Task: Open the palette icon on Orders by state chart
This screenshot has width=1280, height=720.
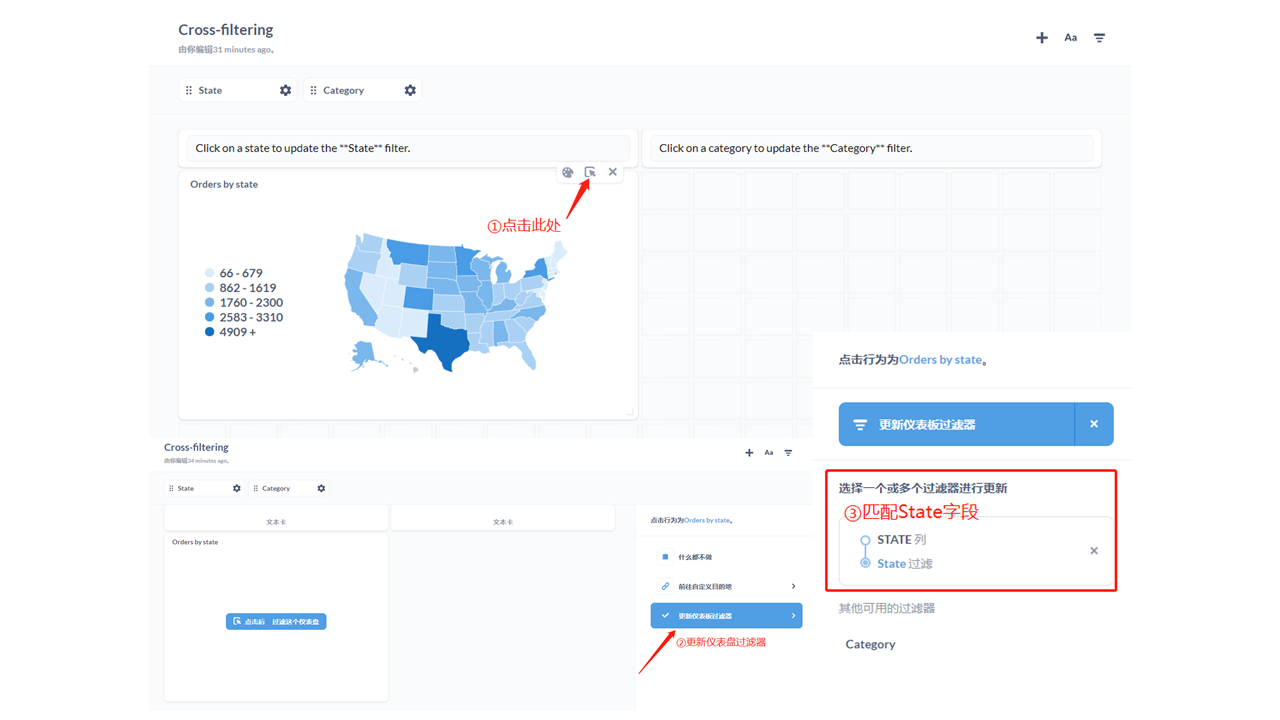Action: click(566, 171)
